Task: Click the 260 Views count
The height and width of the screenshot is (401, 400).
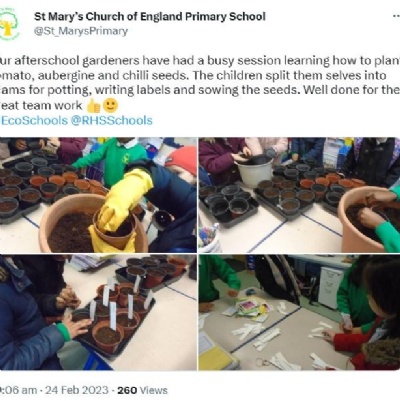Action: coord(143,390)
